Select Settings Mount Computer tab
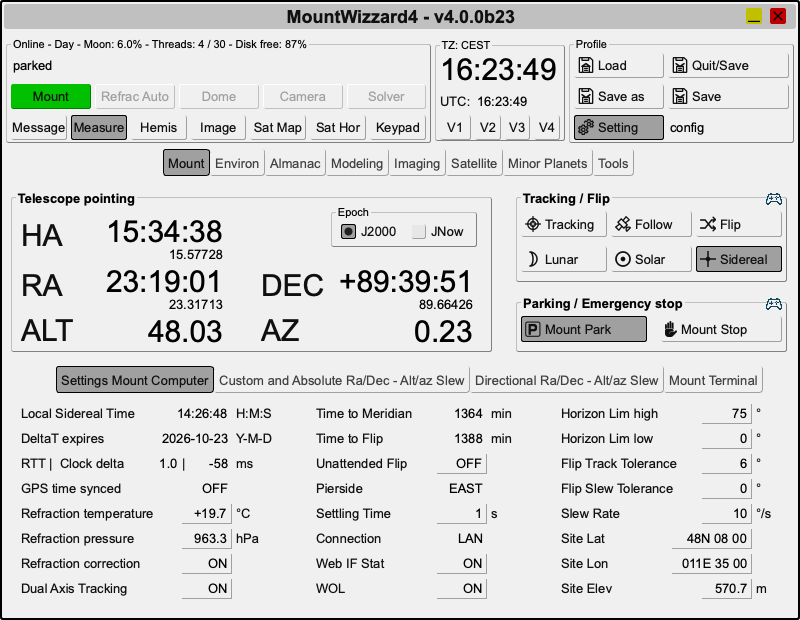Image resolution: width=800 pixels, height=620 pixels. [x=135, y=381]
